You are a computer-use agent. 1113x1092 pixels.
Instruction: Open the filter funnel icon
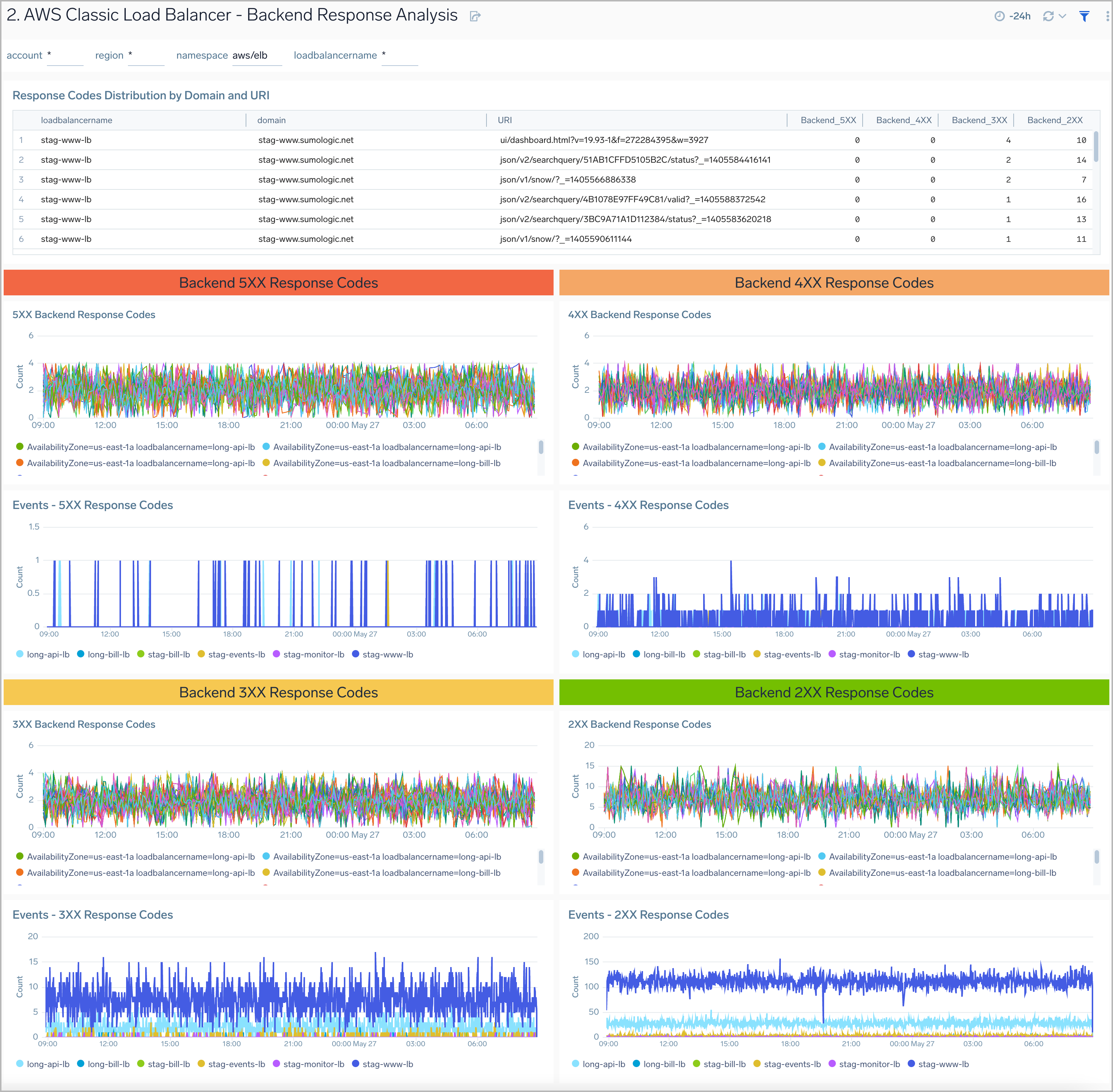click(1084, 16)
